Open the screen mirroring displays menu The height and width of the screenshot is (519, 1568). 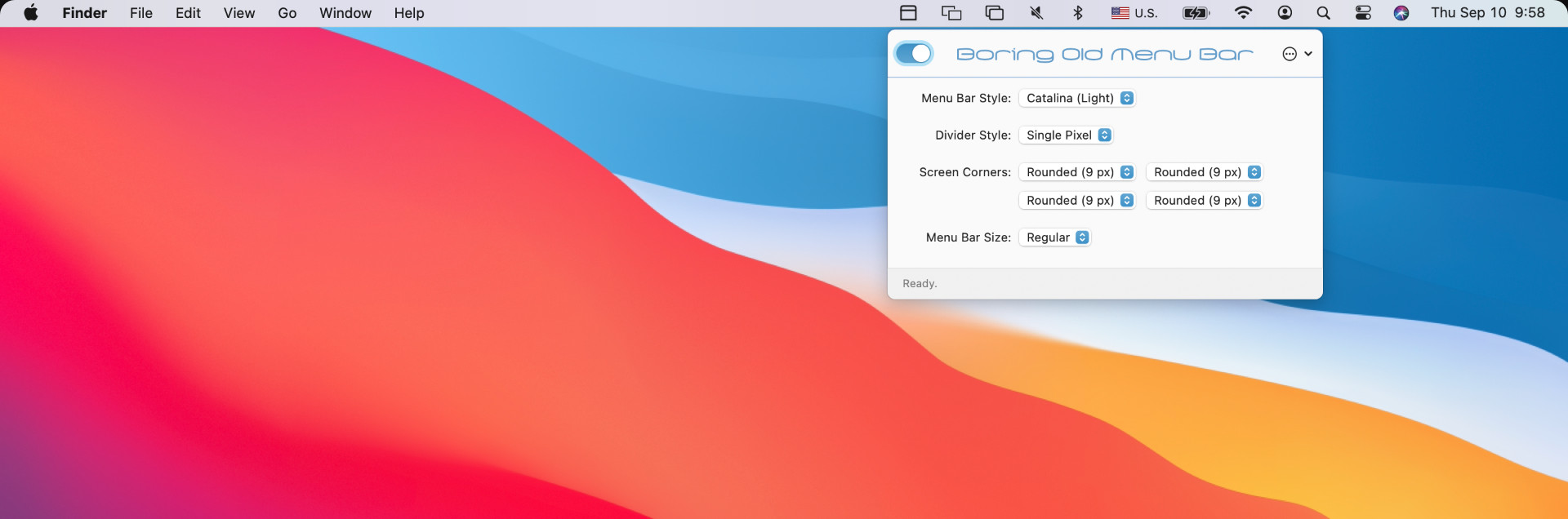(x=951, y=13)
